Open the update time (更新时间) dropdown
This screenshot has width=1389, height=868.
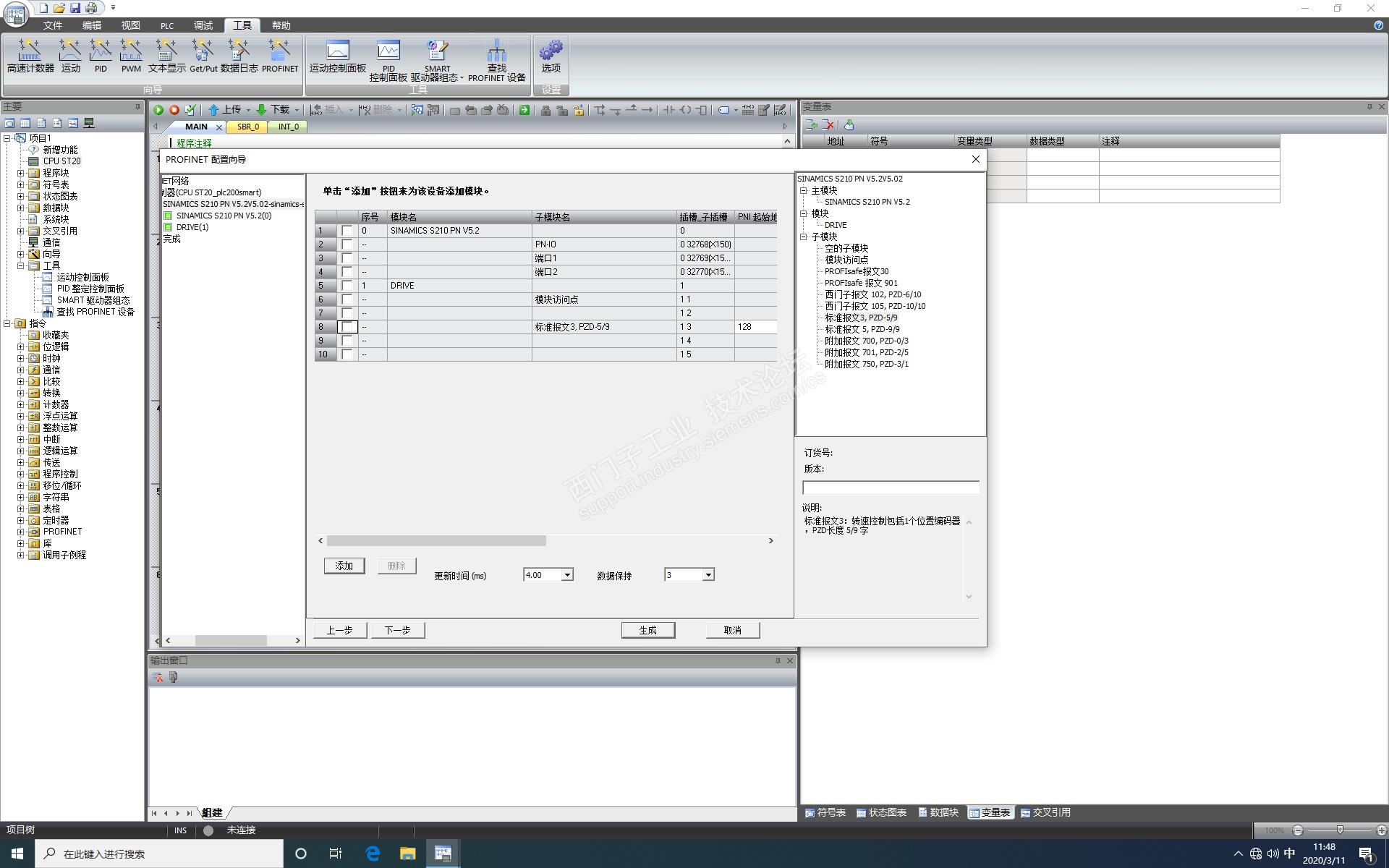tap(567, 575)
